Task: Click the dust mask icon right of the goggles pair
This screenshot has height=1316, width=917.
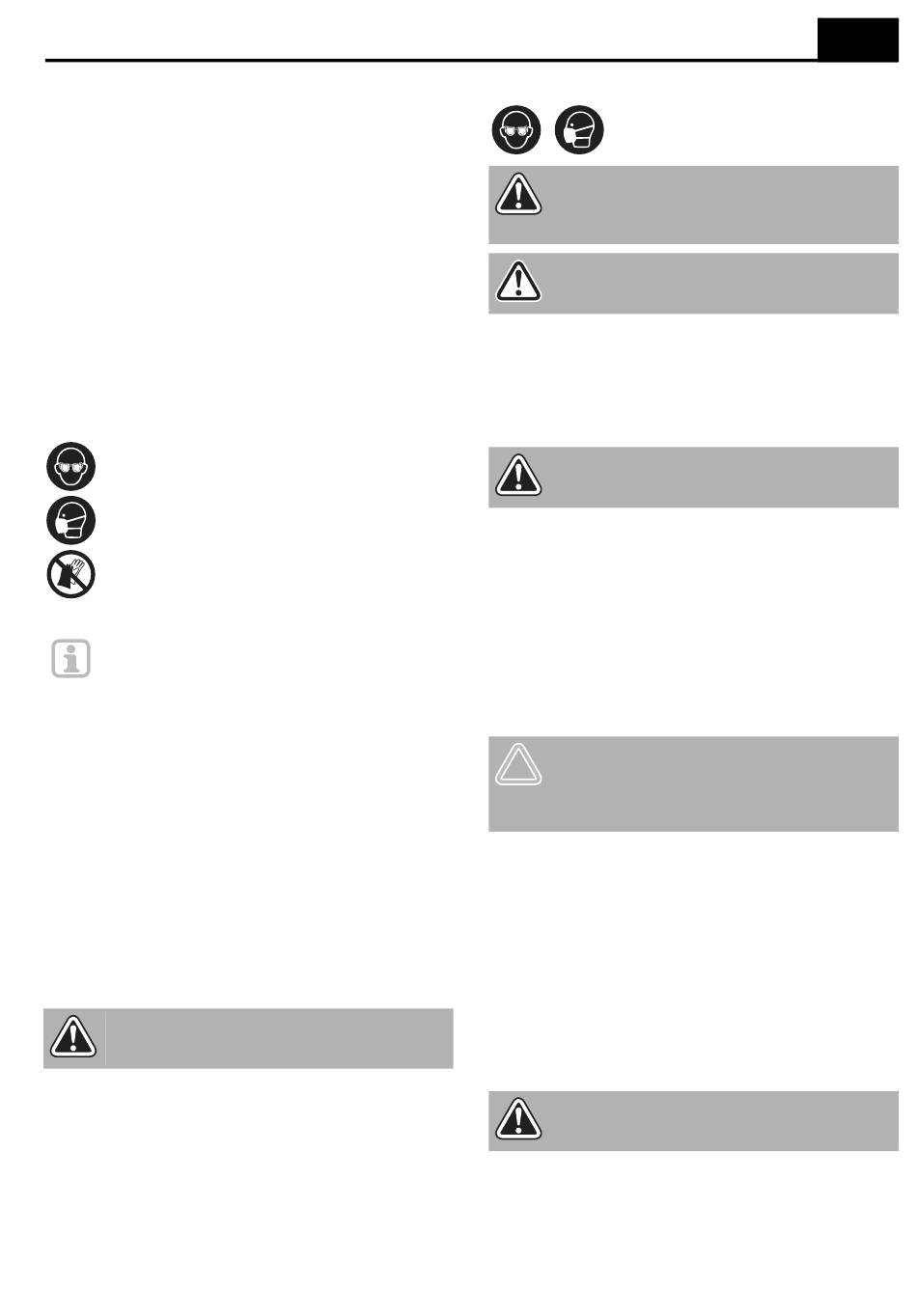Action: 579,130
